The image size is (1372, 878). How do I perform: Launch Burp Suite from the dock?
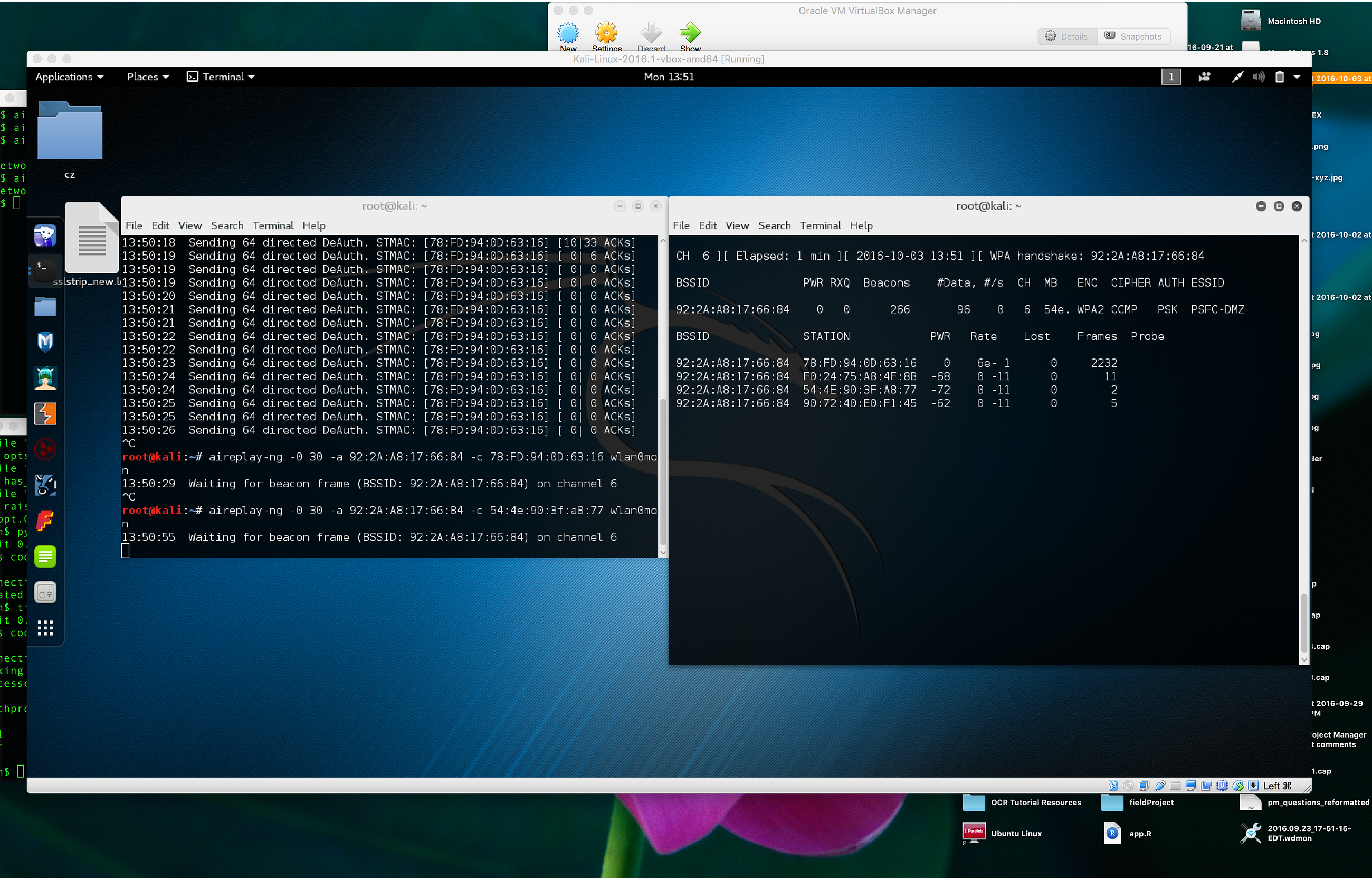tap(45, 414)
